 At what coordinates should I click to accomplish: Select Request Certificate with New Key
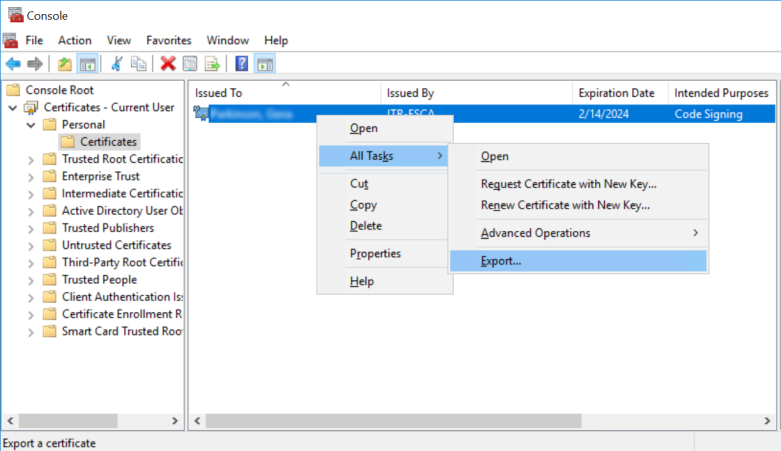coord(578,184)
